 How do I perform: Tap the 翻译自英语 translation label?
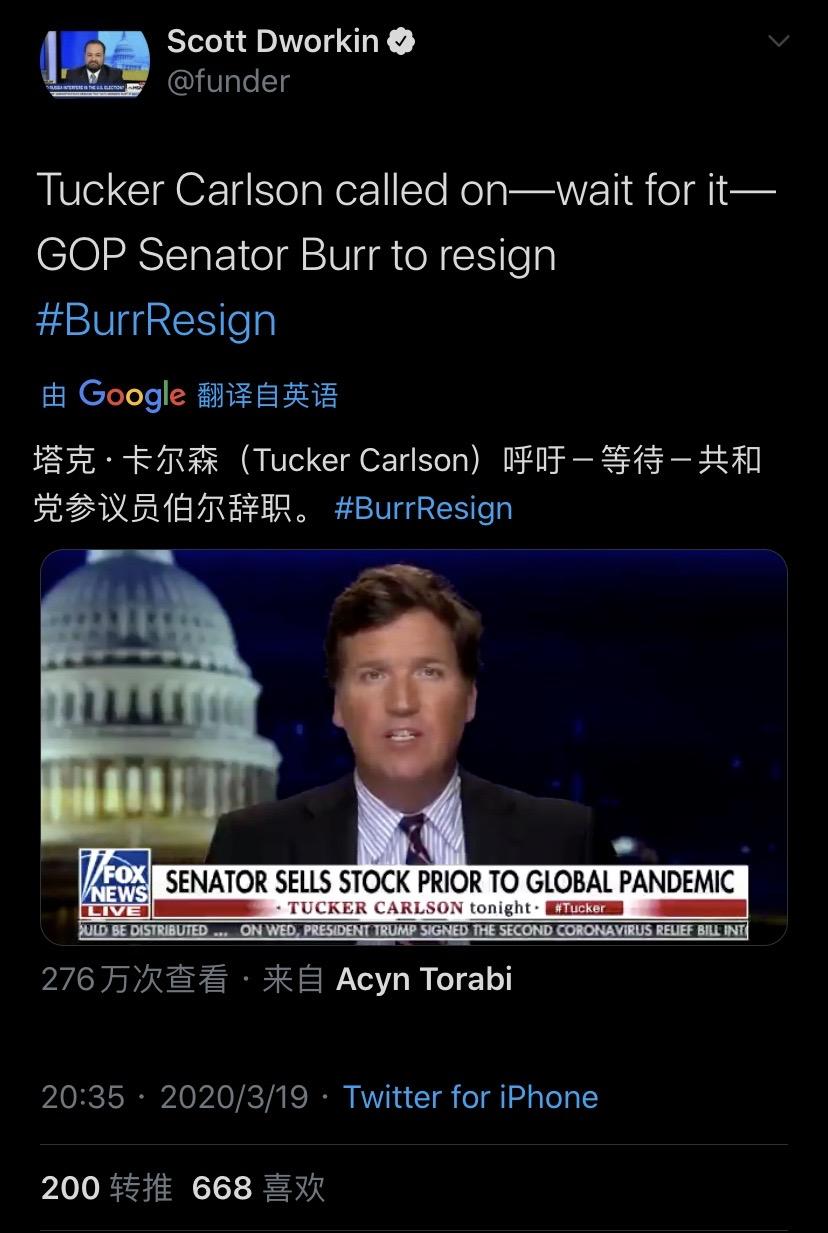268,395
